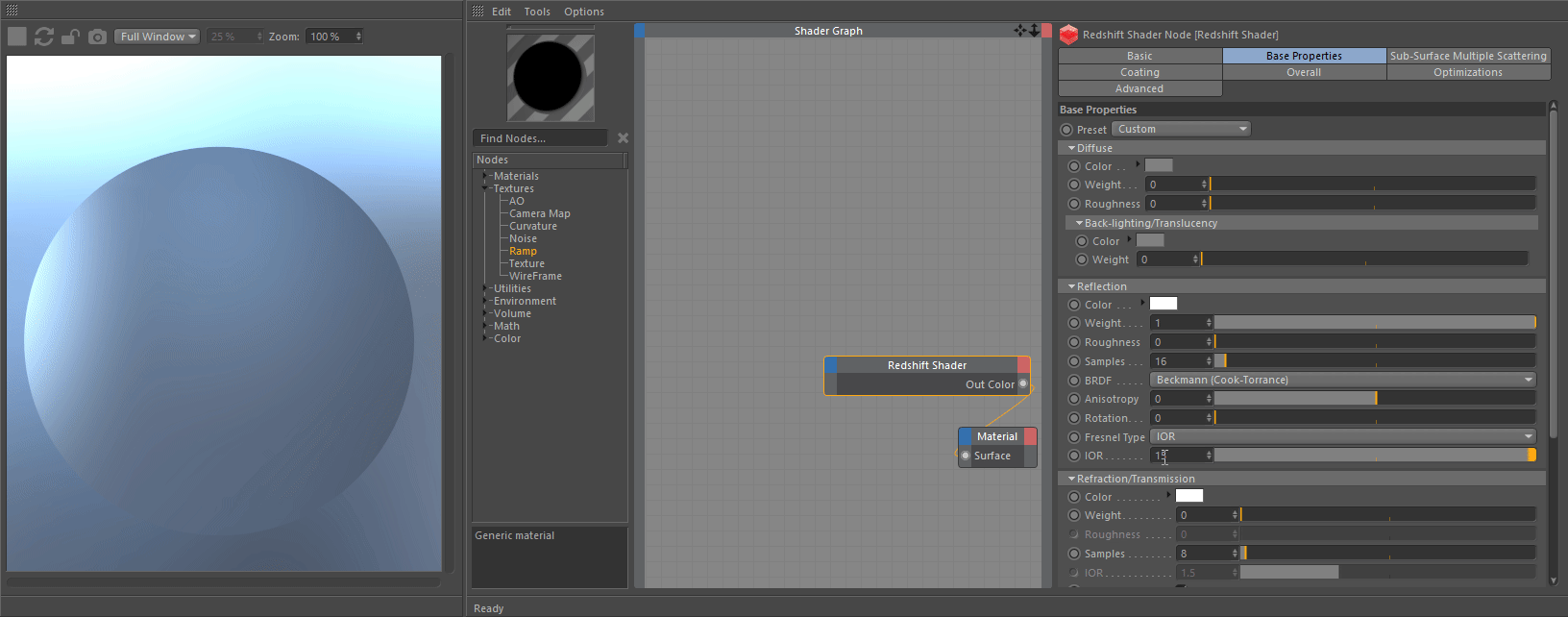Click the Zoom 100 % field
The image size is (1568, 617).
pos(334,37)
